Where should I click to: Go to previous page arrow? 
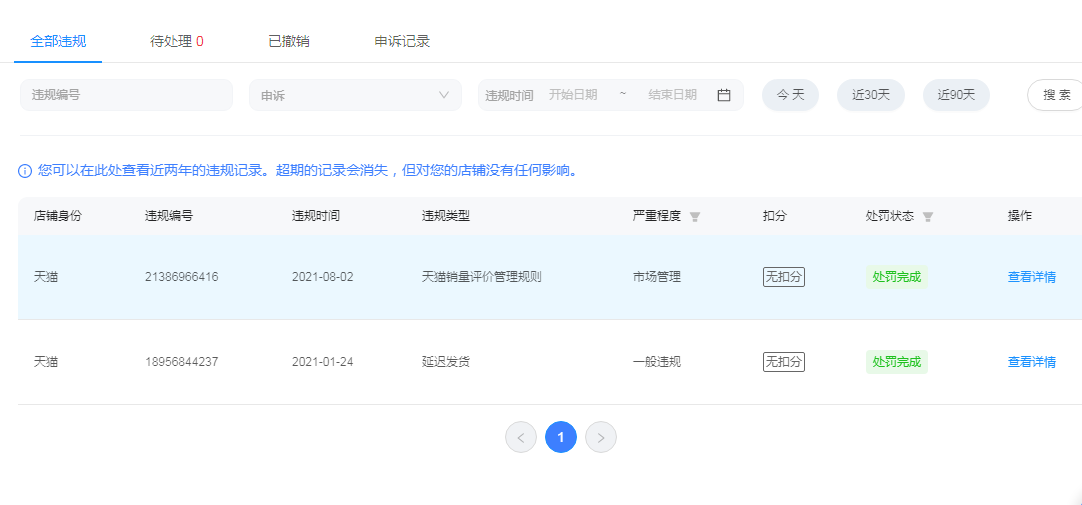[521, 437]
